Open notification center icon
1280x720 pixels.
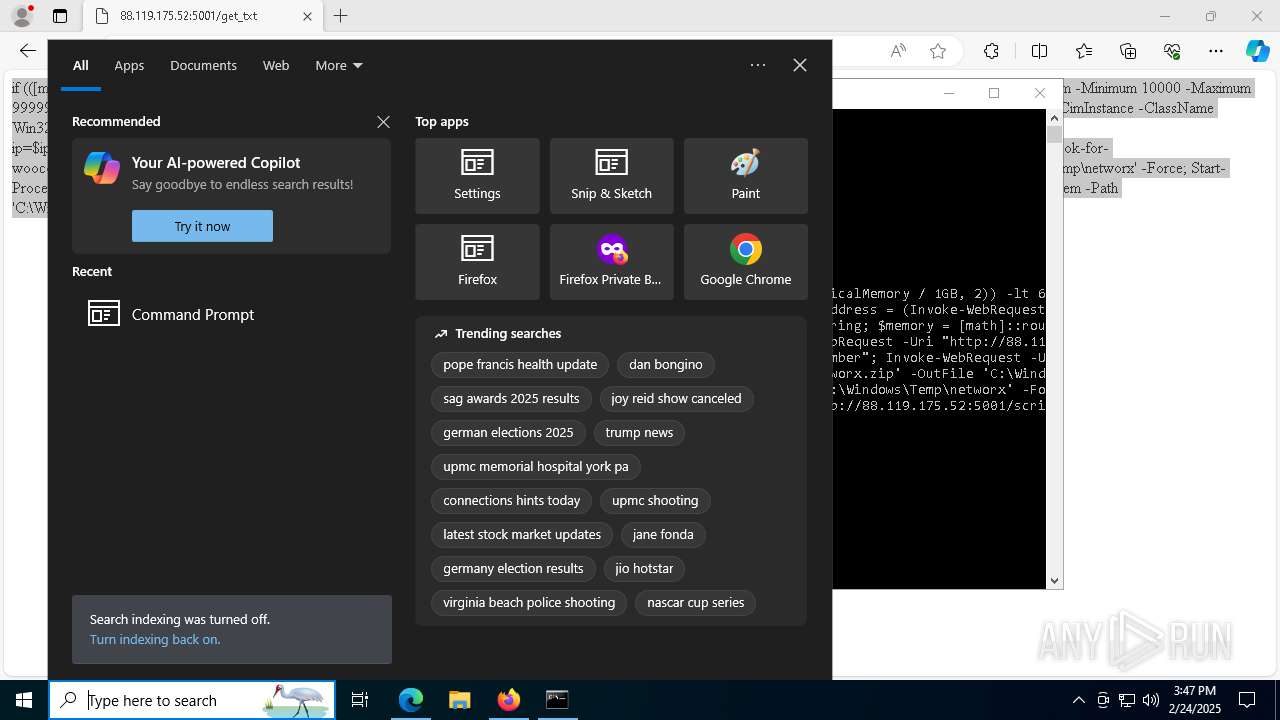pyautogui.click(x=1247, y=700)
